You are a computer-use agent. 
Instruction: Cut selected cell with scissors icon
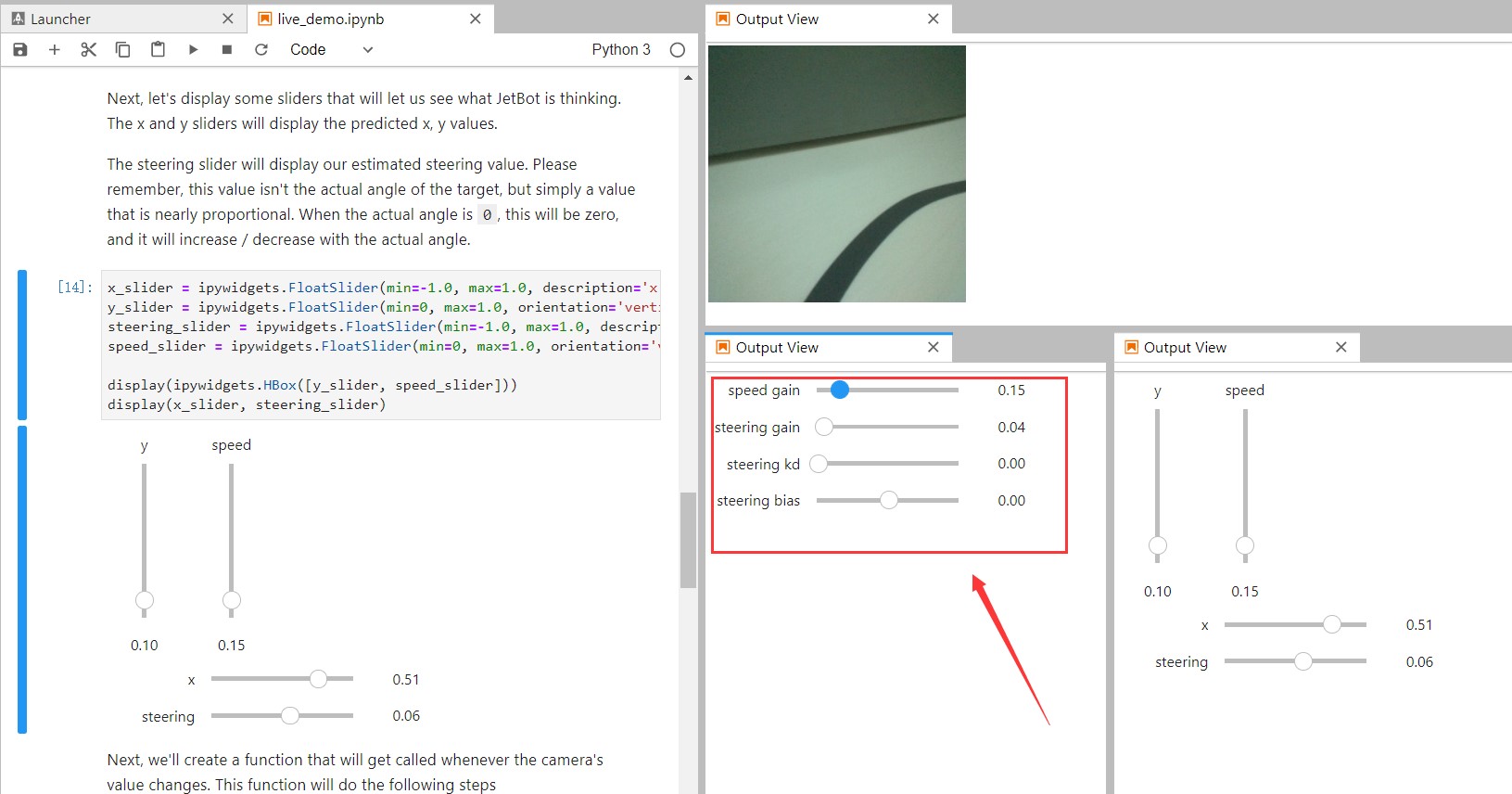click(89, 49)
